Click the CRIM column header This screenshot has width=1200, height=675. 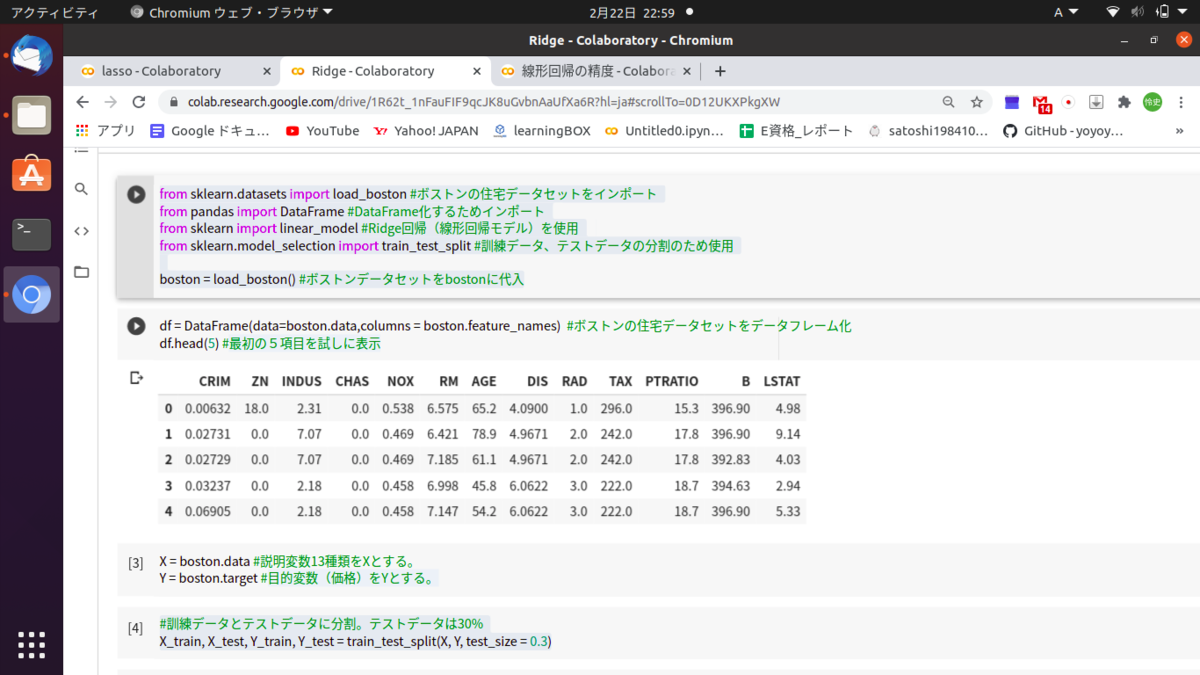click(214, 381)
